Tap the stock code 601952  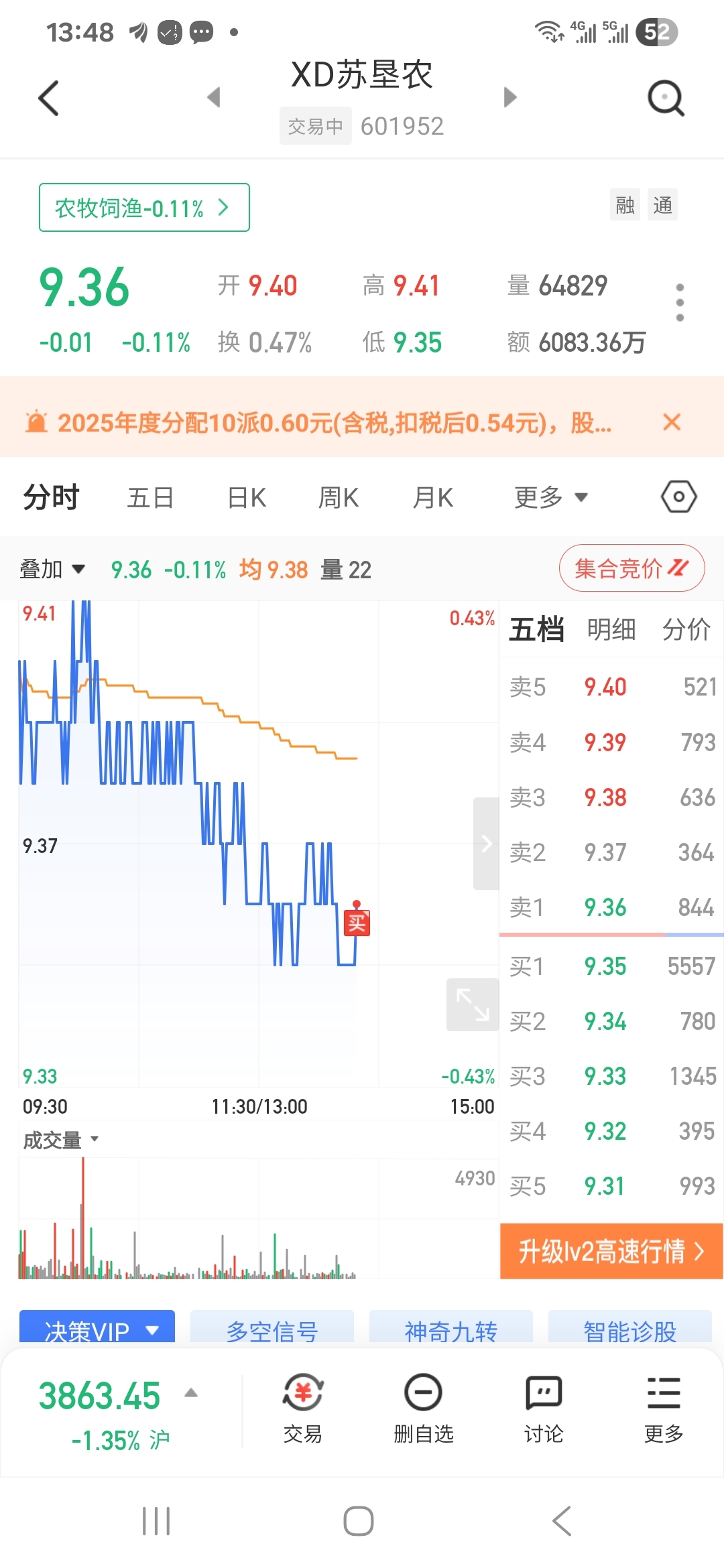(402, 126)
